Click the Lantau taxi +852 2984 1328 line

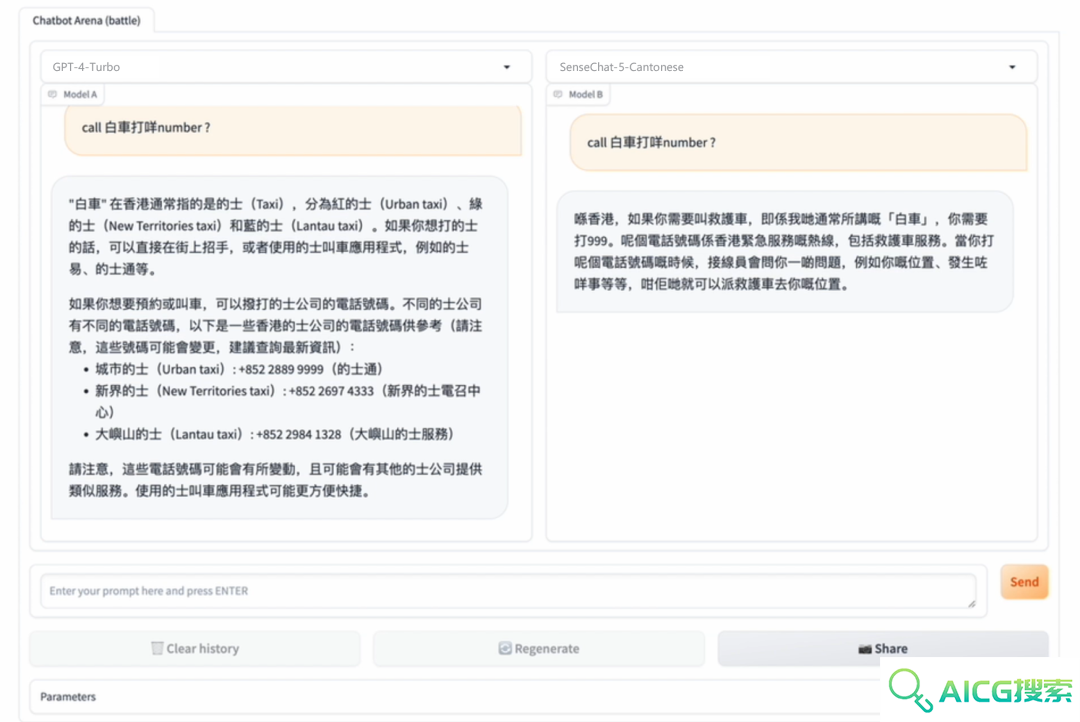tap(274, 434)
